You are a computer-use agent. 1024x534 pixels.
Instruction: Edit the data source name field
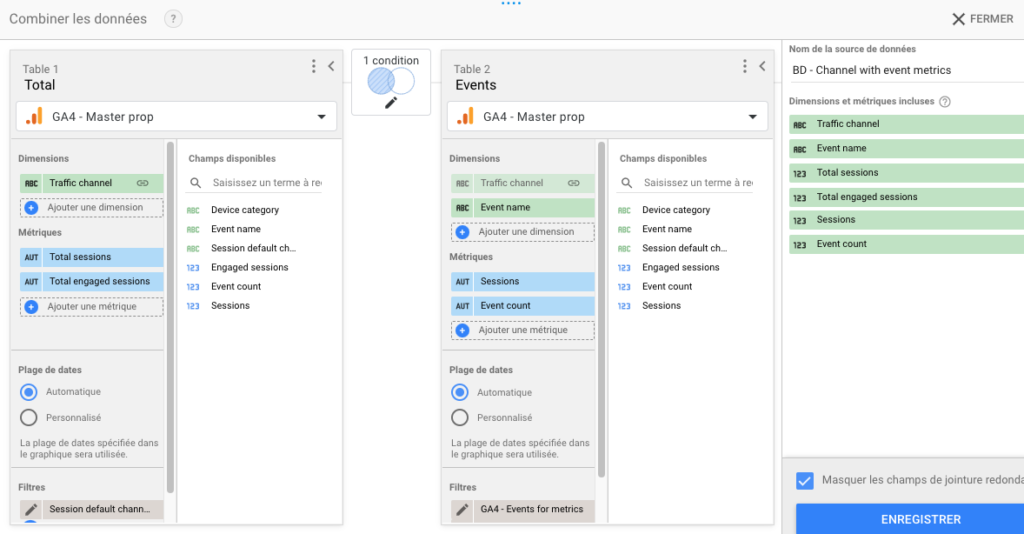point(906,71)
